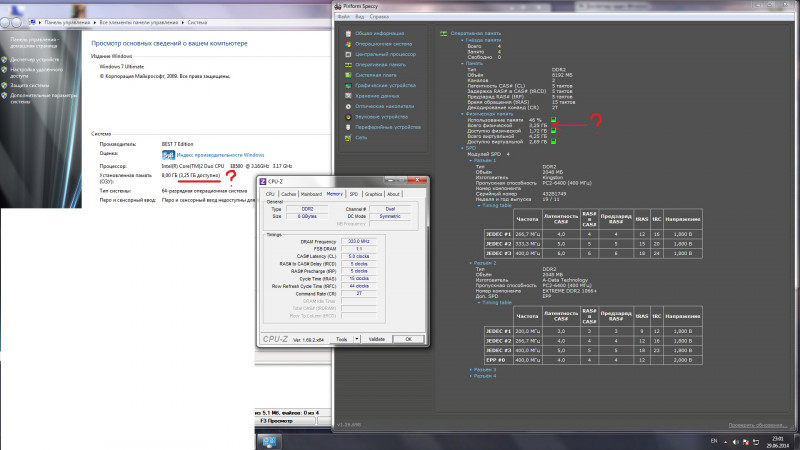Select Звуковые устройства speaker icon
The height and width of the screenshot is (450, 800).
coord(347,116)
